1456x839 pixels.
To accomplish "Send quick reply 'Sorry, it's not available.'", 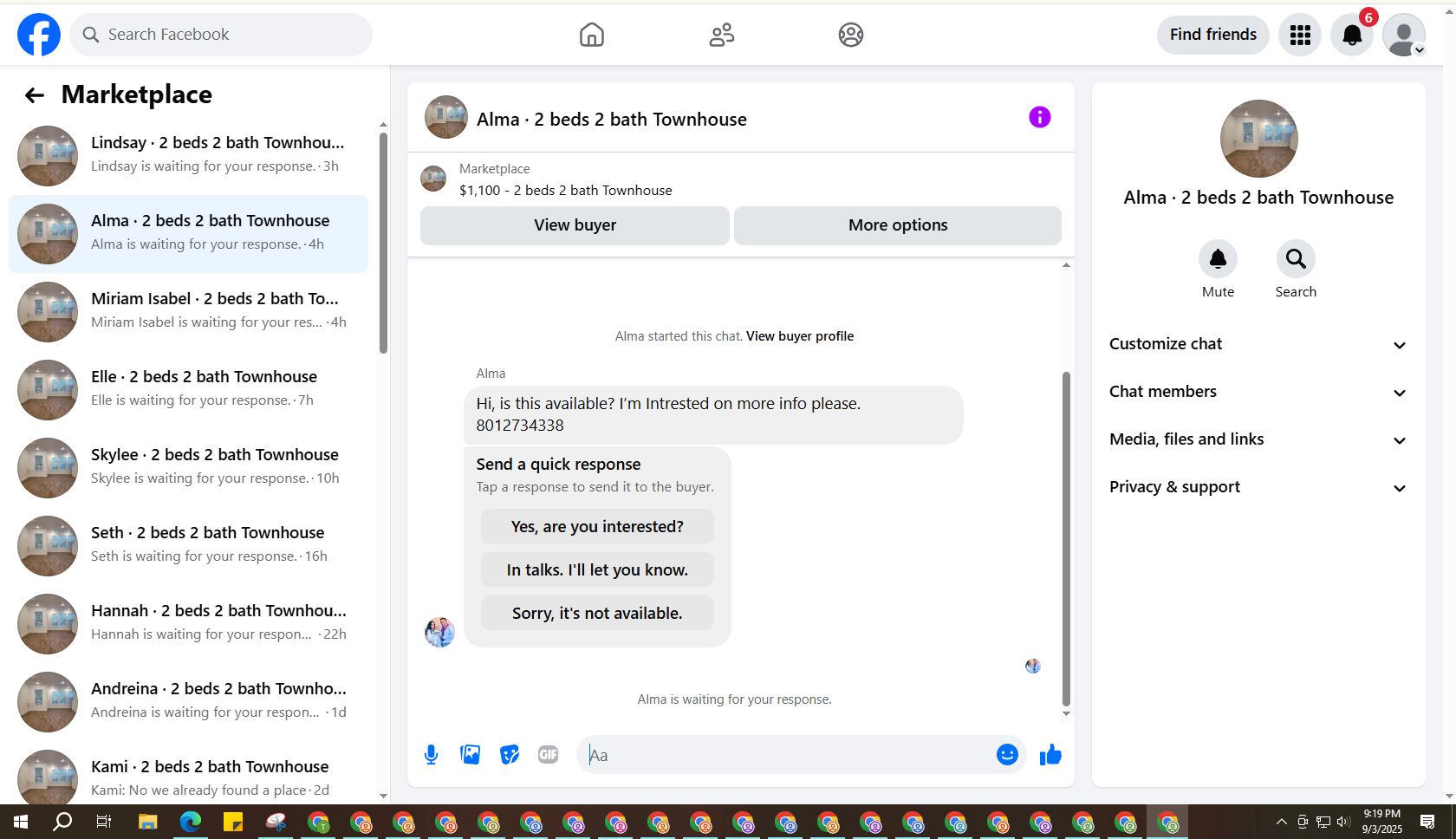I will coord(597,613).
